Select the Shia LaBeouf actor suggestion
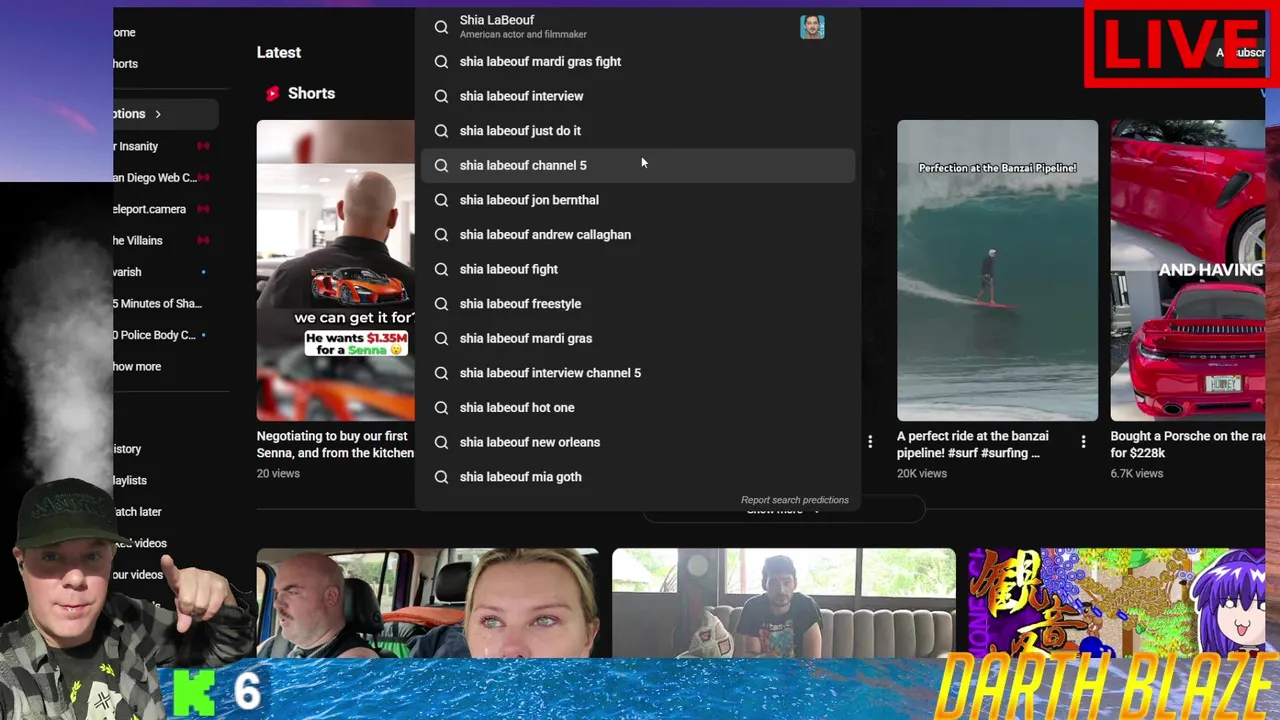This screenshot has width=1280, height=720. pos(638,27)
